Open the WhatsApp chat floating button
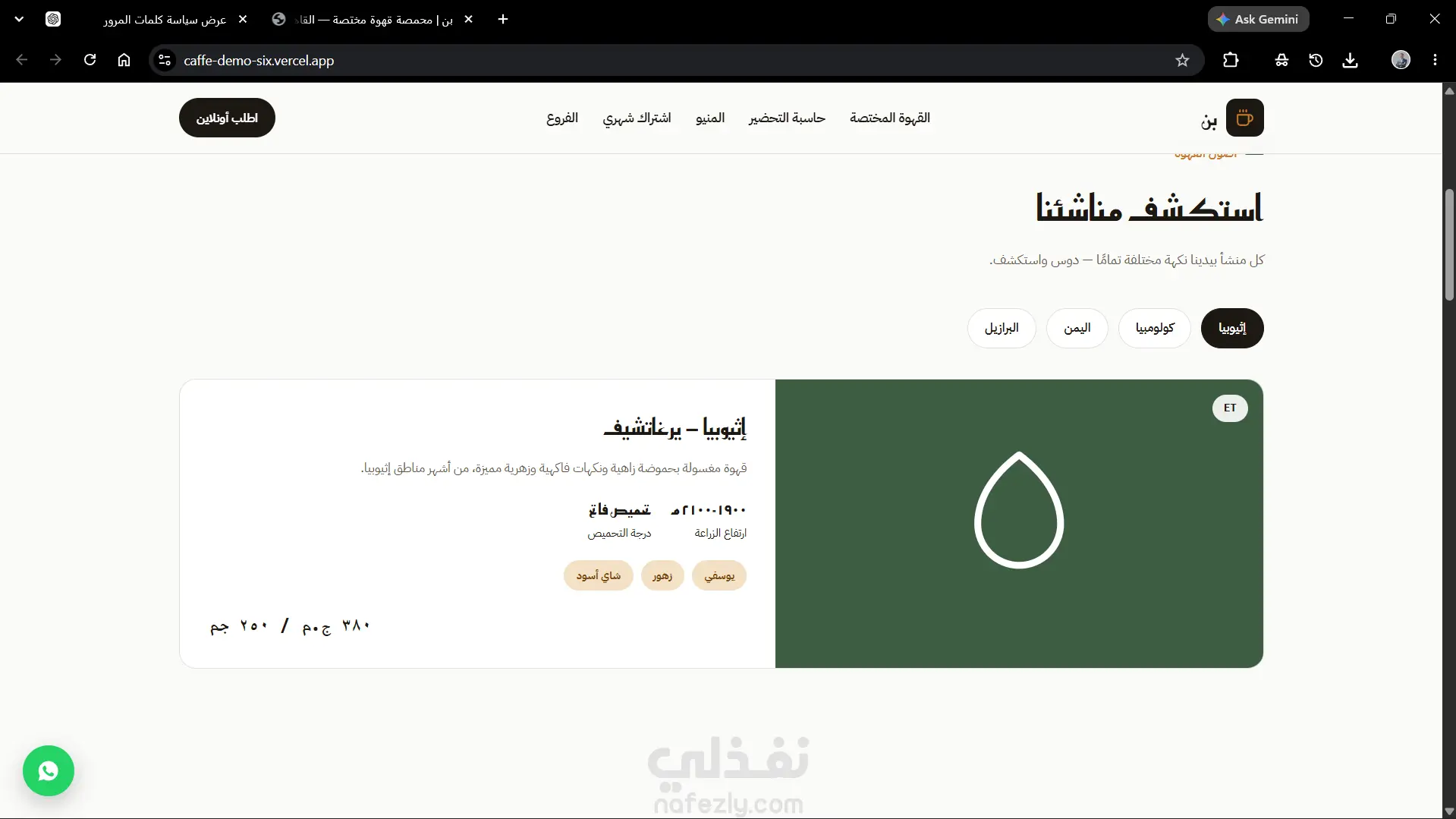The width and height of the screenshot is (1456, 819). coord(49,771)
